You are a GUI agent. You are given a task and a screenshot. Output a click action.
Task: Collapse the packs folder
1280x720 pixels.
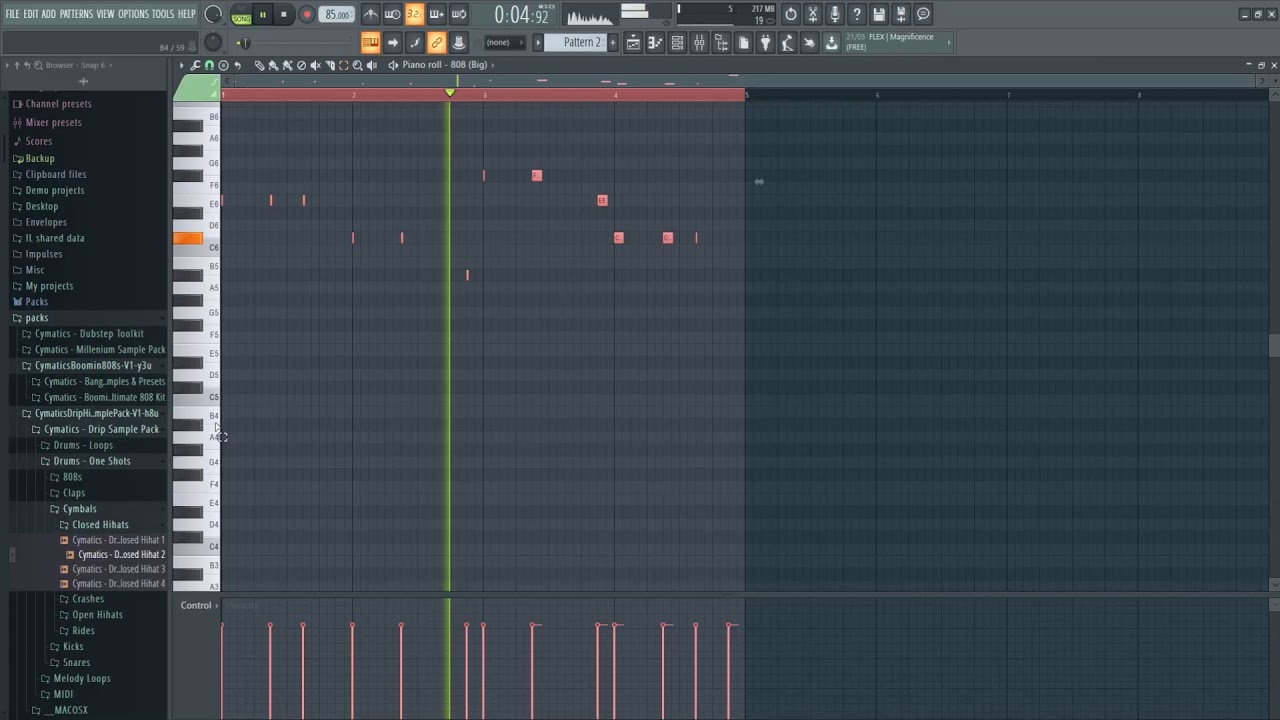[36, 318]
